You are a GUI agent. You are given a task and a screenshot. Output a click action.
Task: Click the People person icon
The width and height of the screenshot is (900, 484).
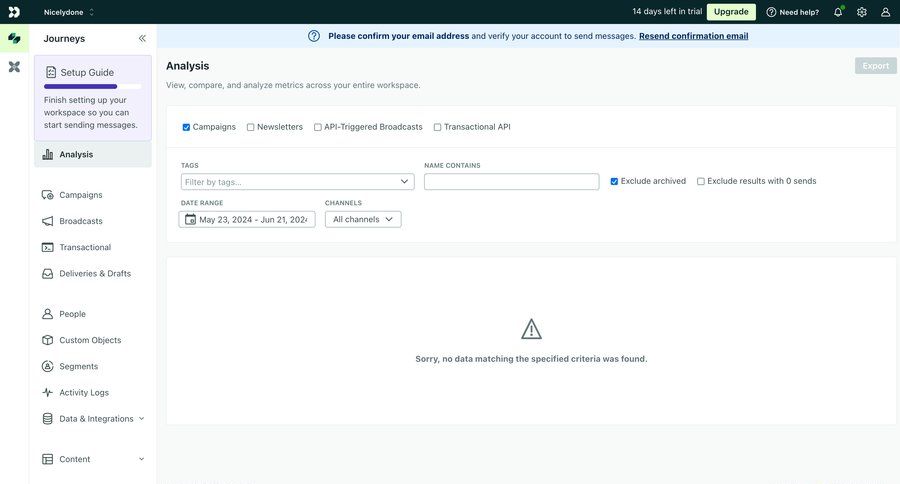tap(48, 314)
